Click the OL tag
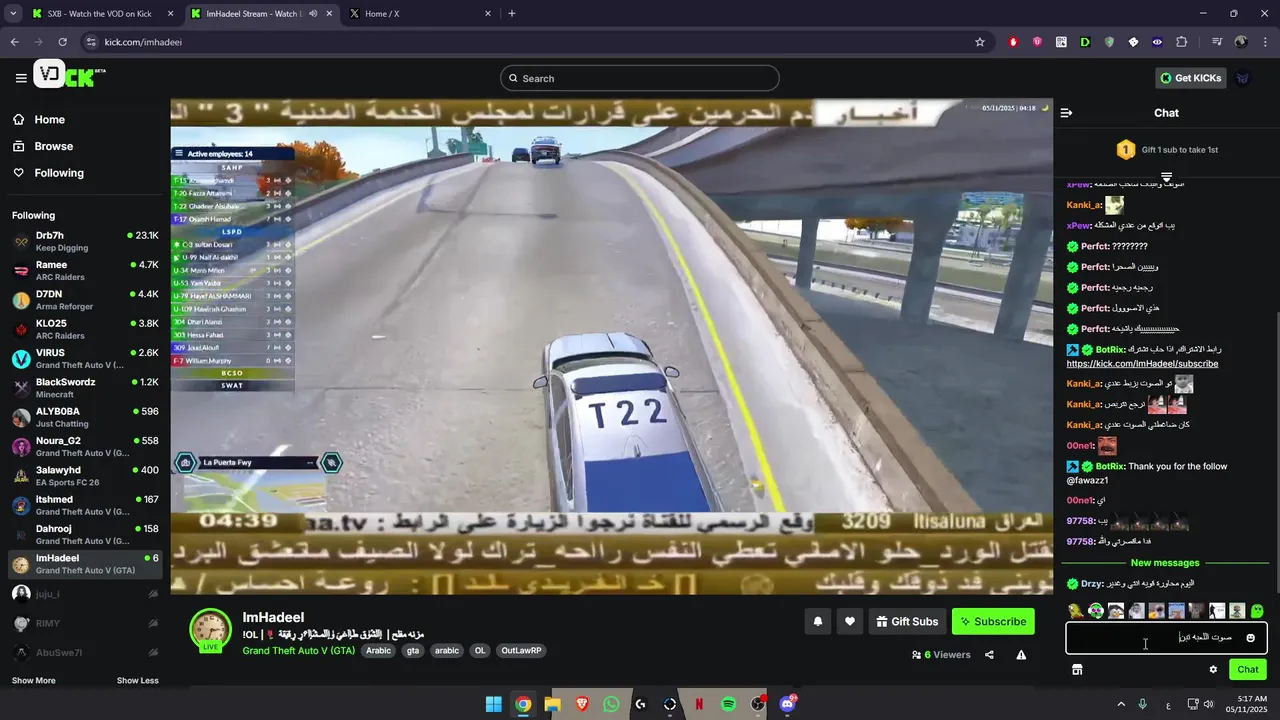The height and width of the screenshot is (720, 1280). 480,650
